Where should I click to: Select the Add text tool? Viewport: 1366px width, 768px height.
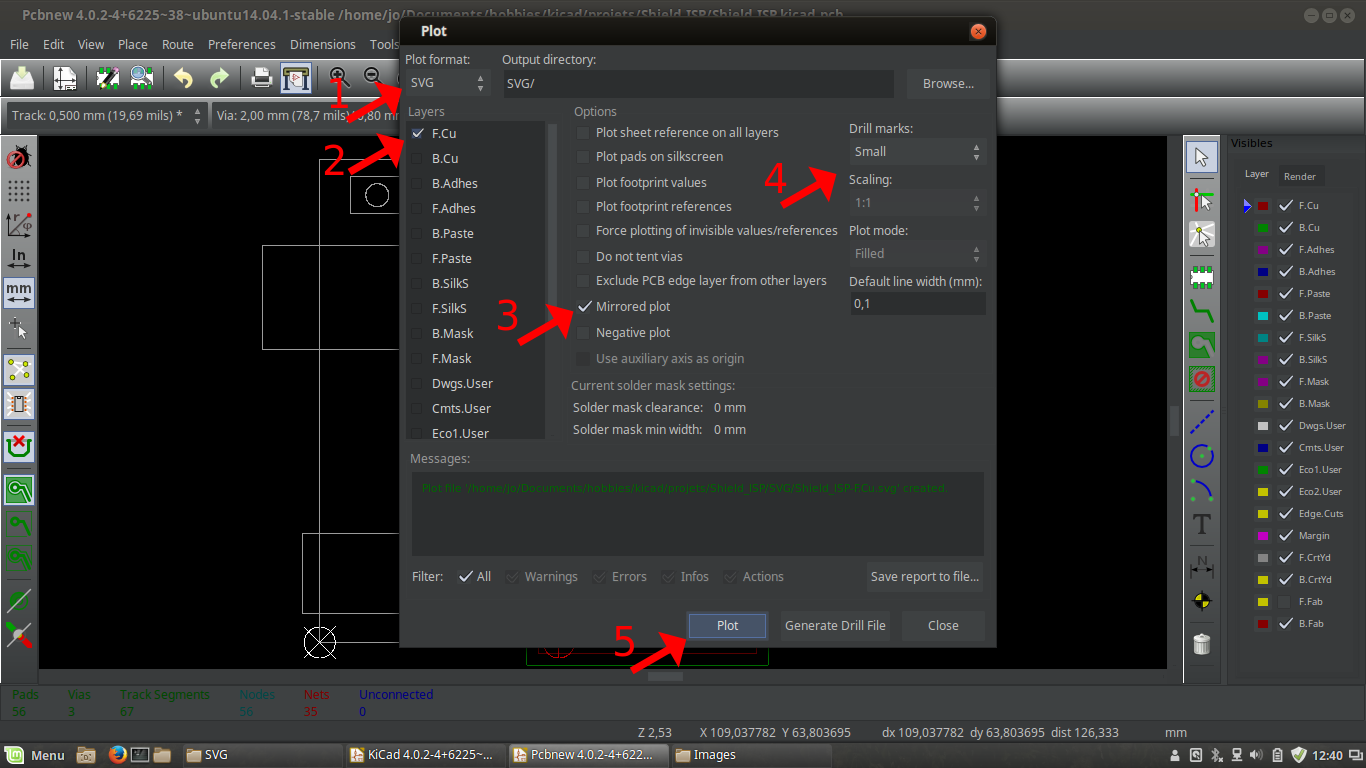pos(1202,524)
